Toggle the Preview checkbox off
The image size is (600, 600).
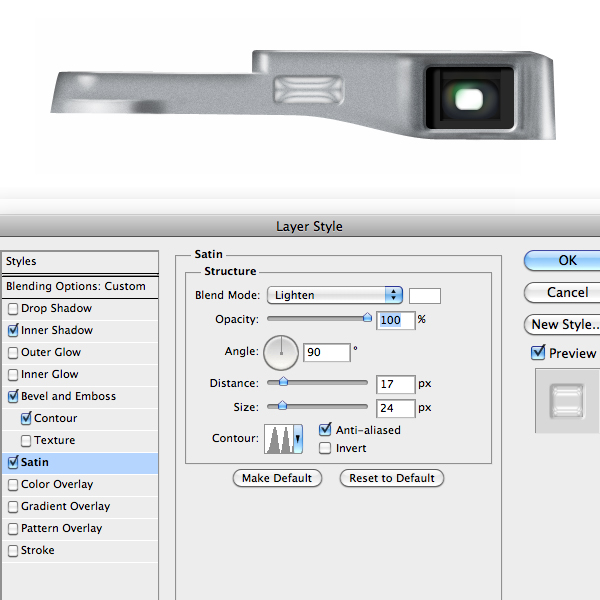538,352
